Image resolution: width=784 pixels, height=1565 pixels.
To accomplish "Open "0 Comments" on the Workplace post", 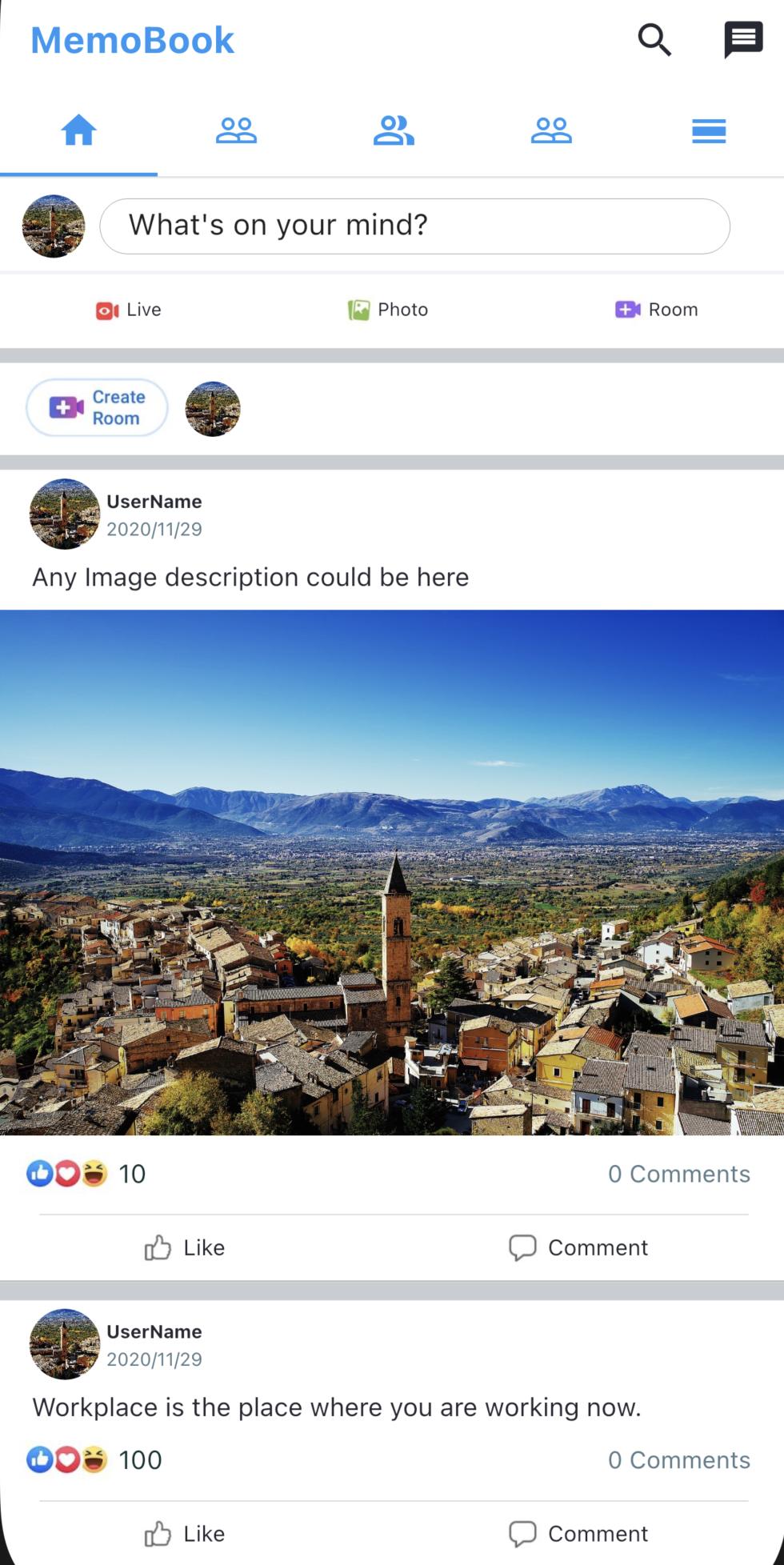I will point(678,1460).
